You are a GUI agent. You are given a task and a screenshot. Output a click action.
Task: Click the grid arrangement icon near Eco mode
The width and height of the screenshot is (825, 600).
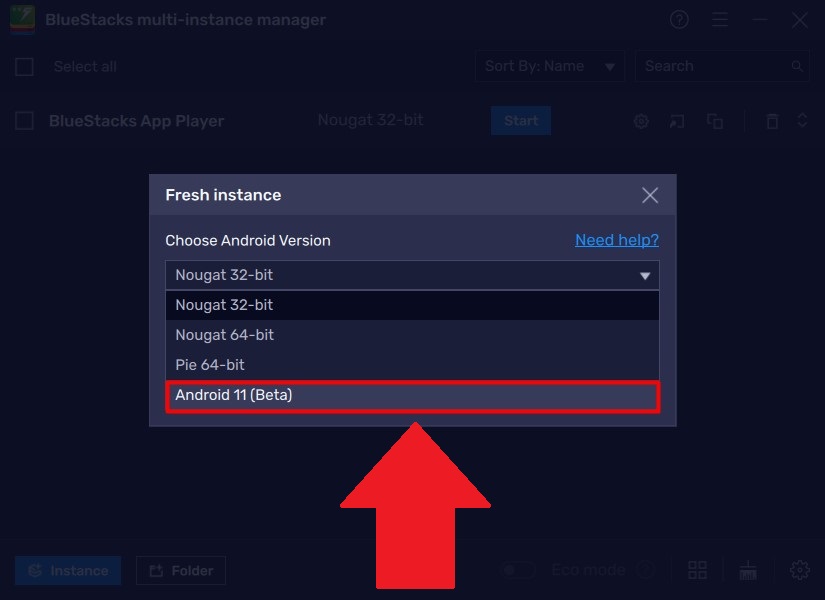coord(697,569)
